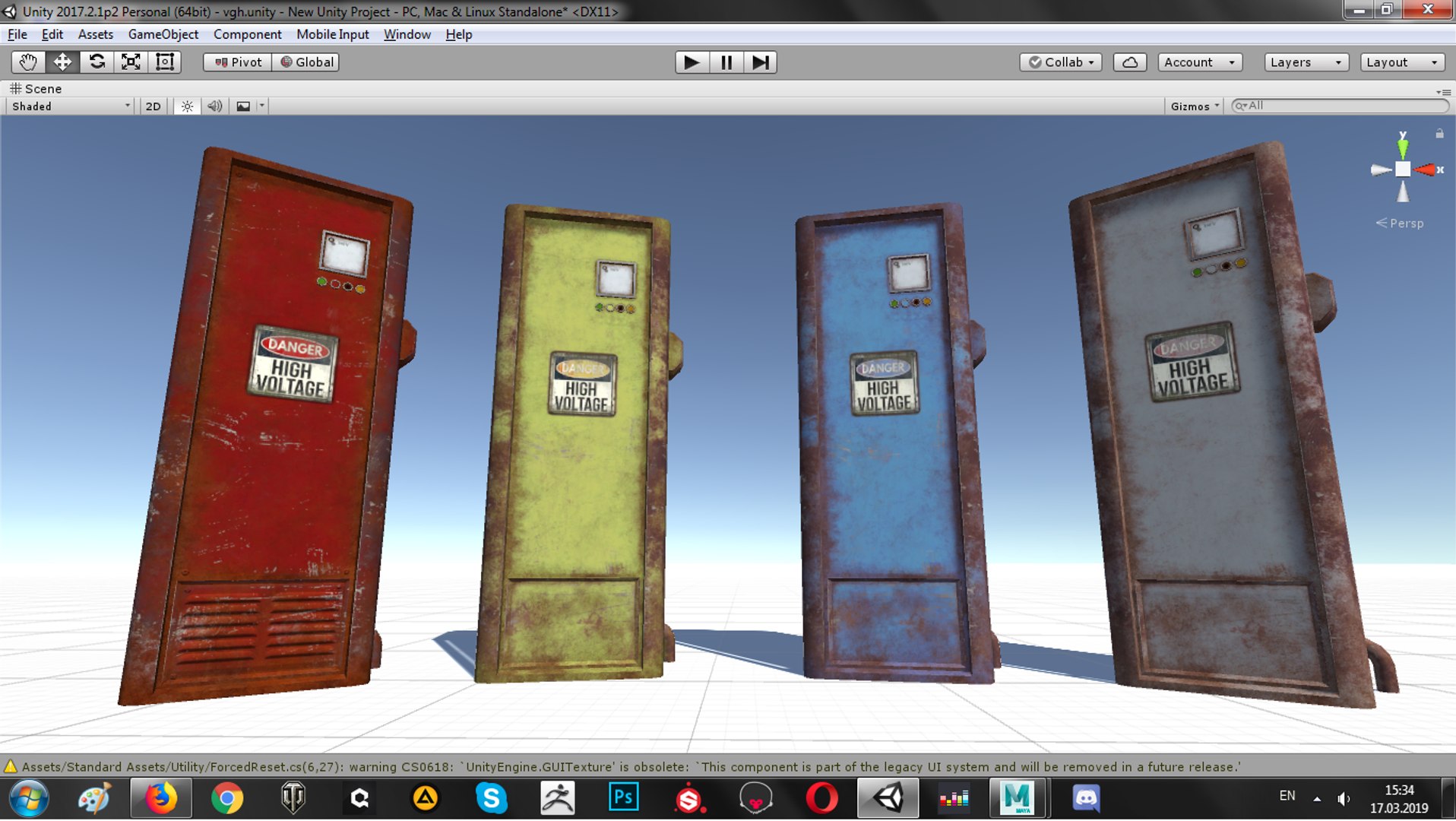Screen dimensions: 1456x821
Task: Toggle 2D scene view mode
Action: 153,106
